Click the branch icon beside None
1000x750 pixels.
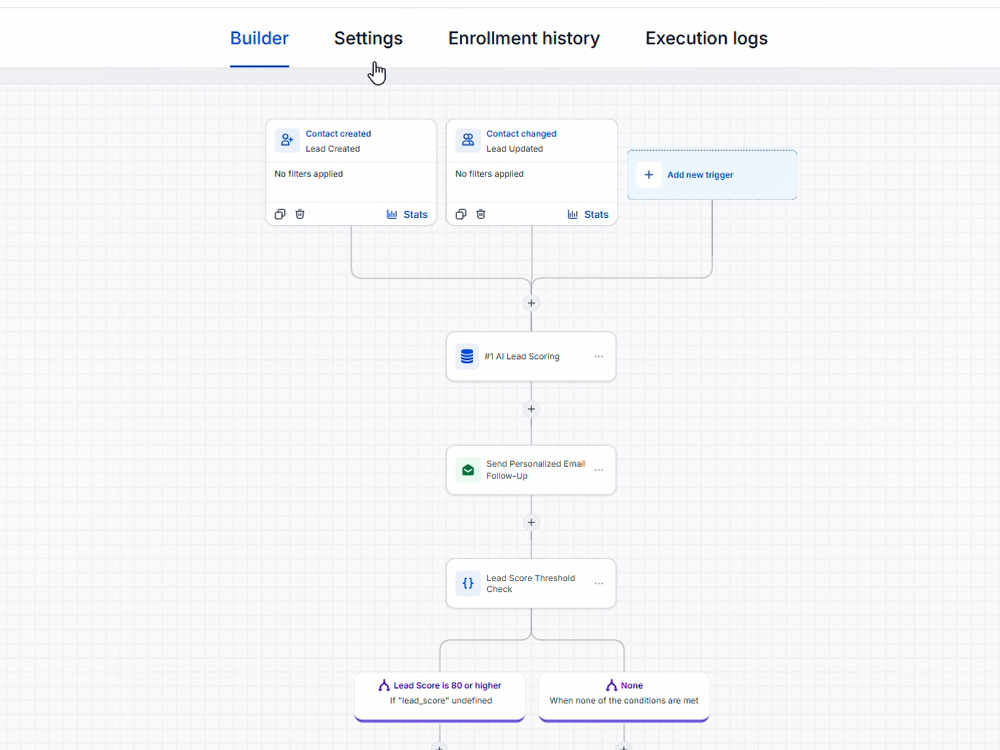(x=611, y=686)
